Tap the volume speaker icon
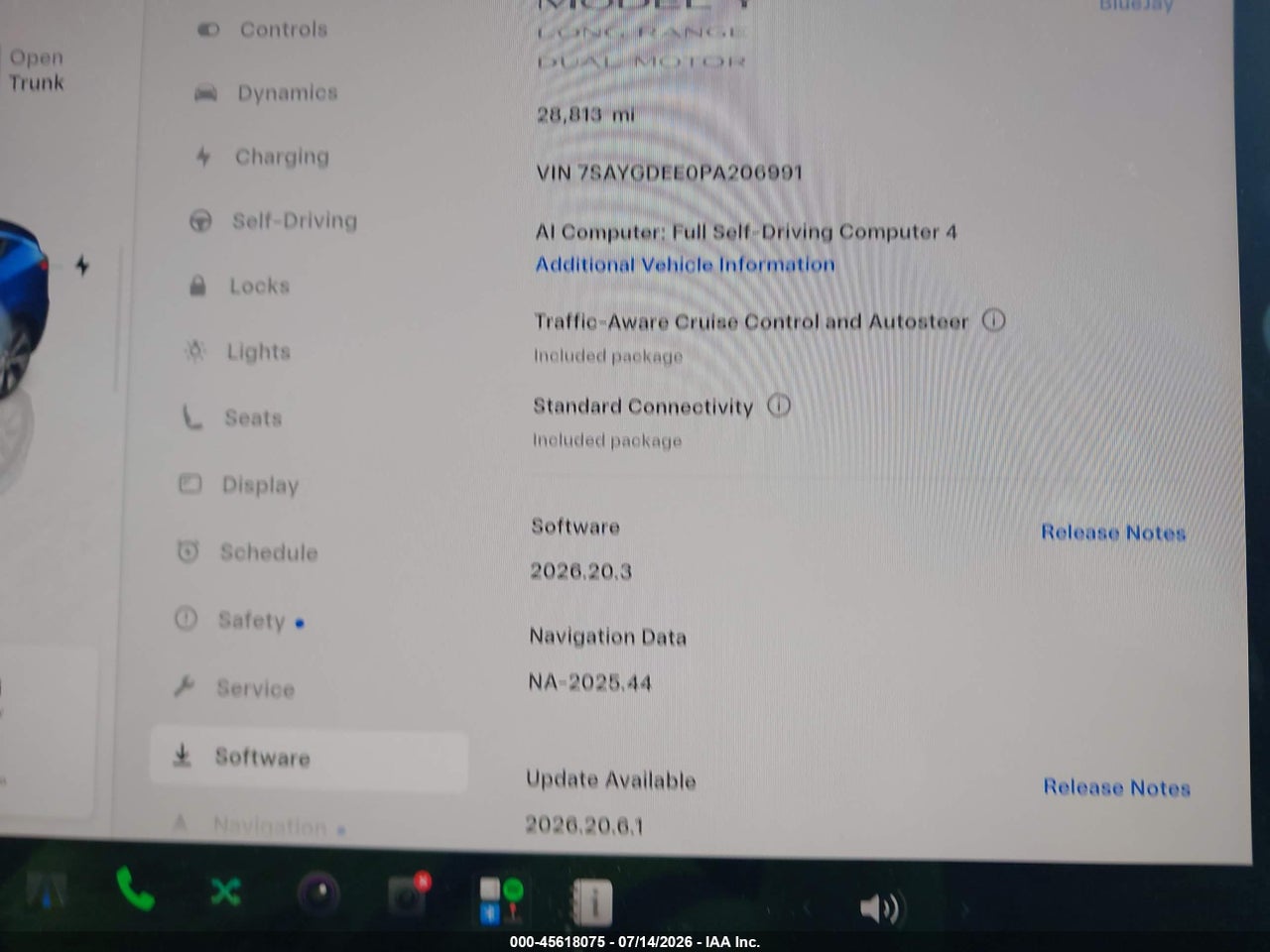Image resolution: width=1270 pixels, height=952 pixels. coord(879,907)
